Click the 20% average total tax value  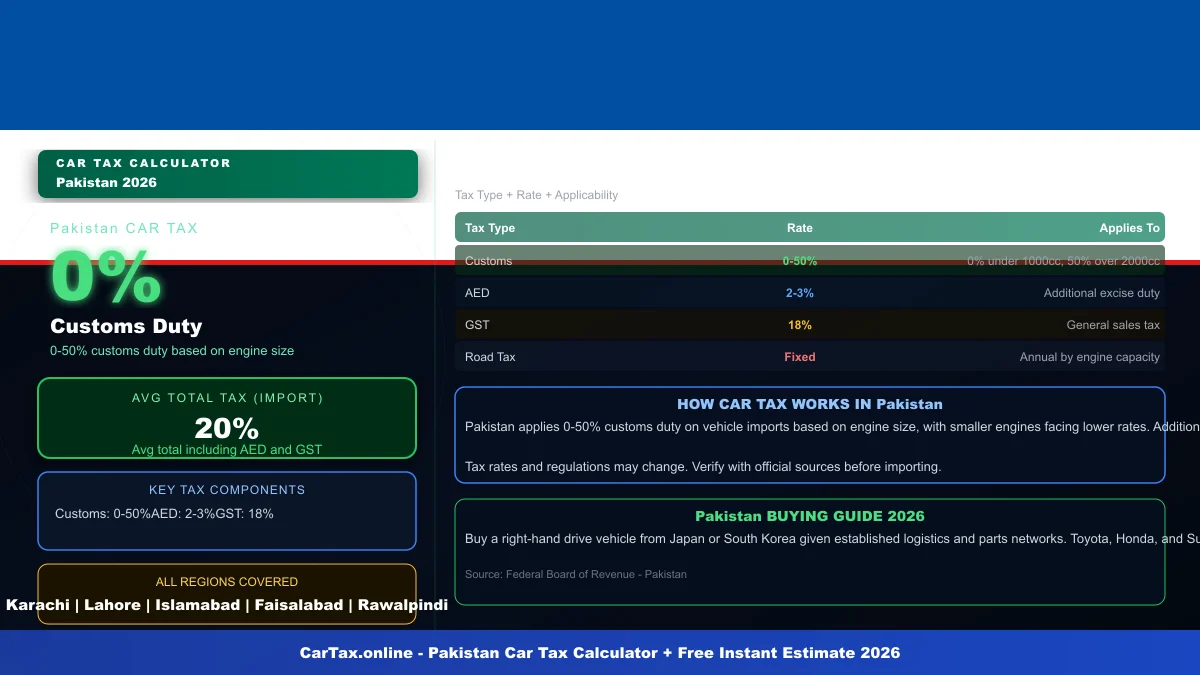pos(227,428)
